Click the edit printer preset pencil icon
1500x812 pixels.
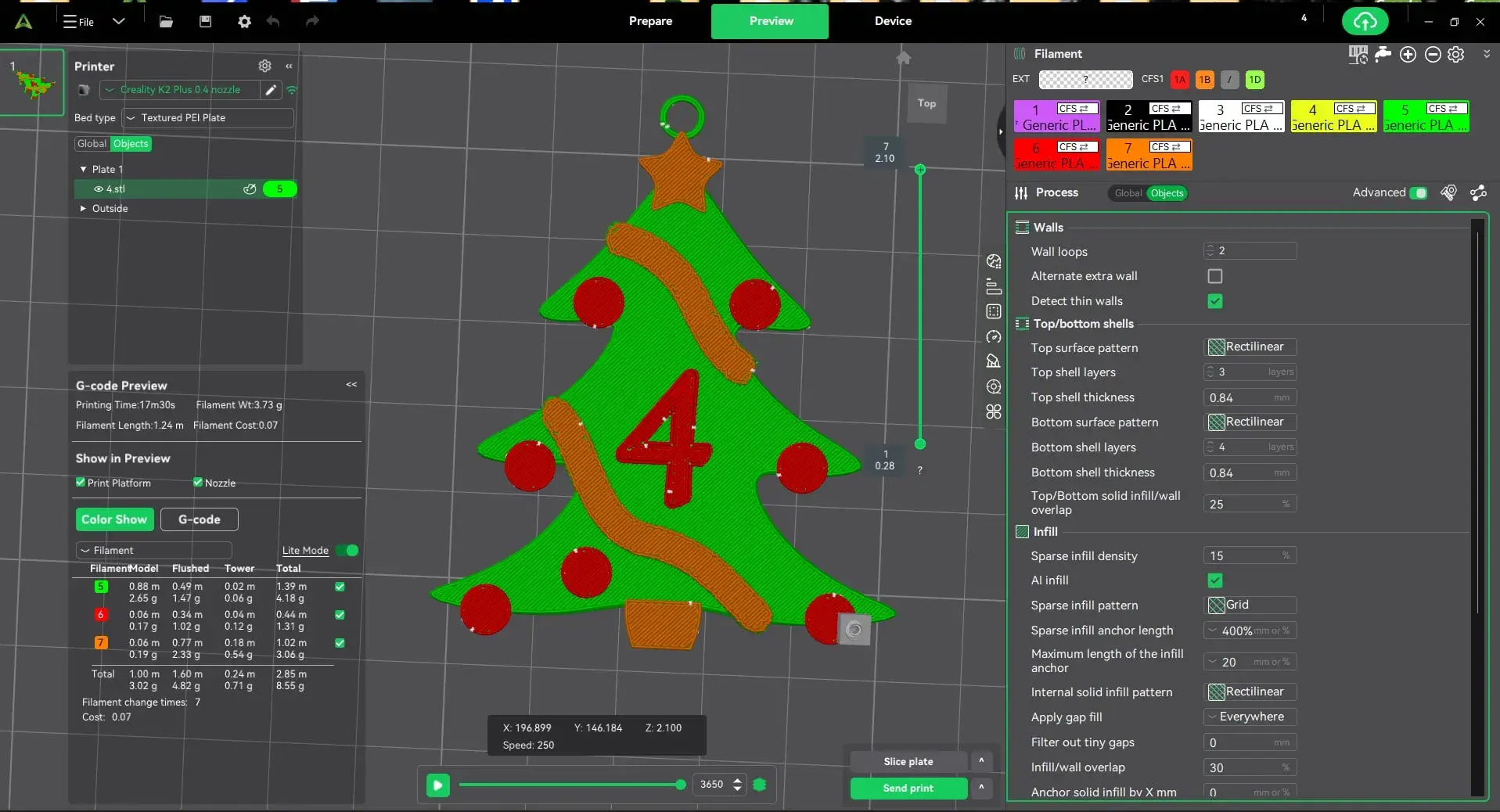[271, 90]
